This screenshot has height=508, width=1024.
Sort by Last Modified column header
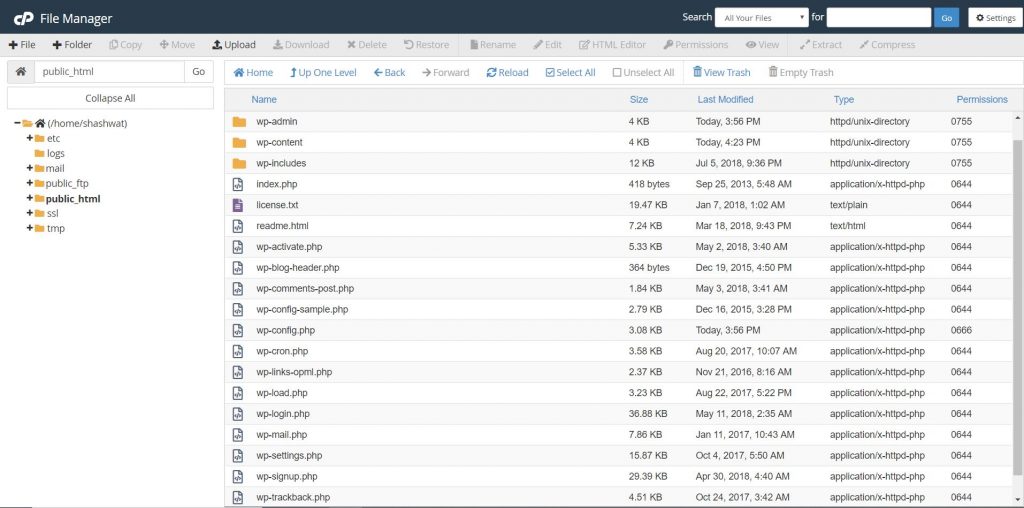pos(726,99)
